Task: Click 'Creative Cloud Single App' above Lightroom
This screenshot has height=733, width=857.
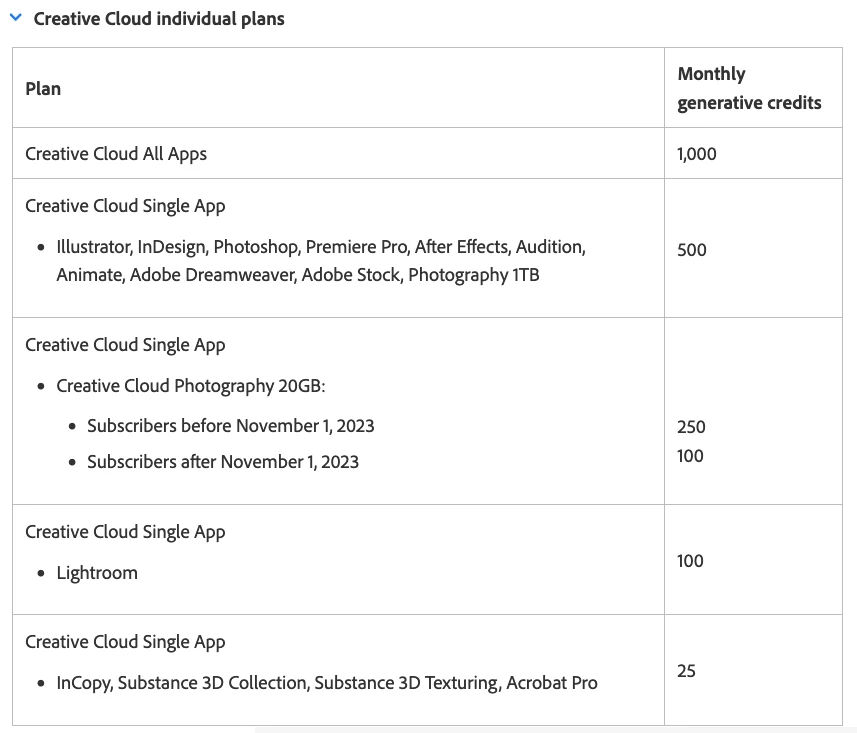Action: pyautogui.click(x=125, y=532)
